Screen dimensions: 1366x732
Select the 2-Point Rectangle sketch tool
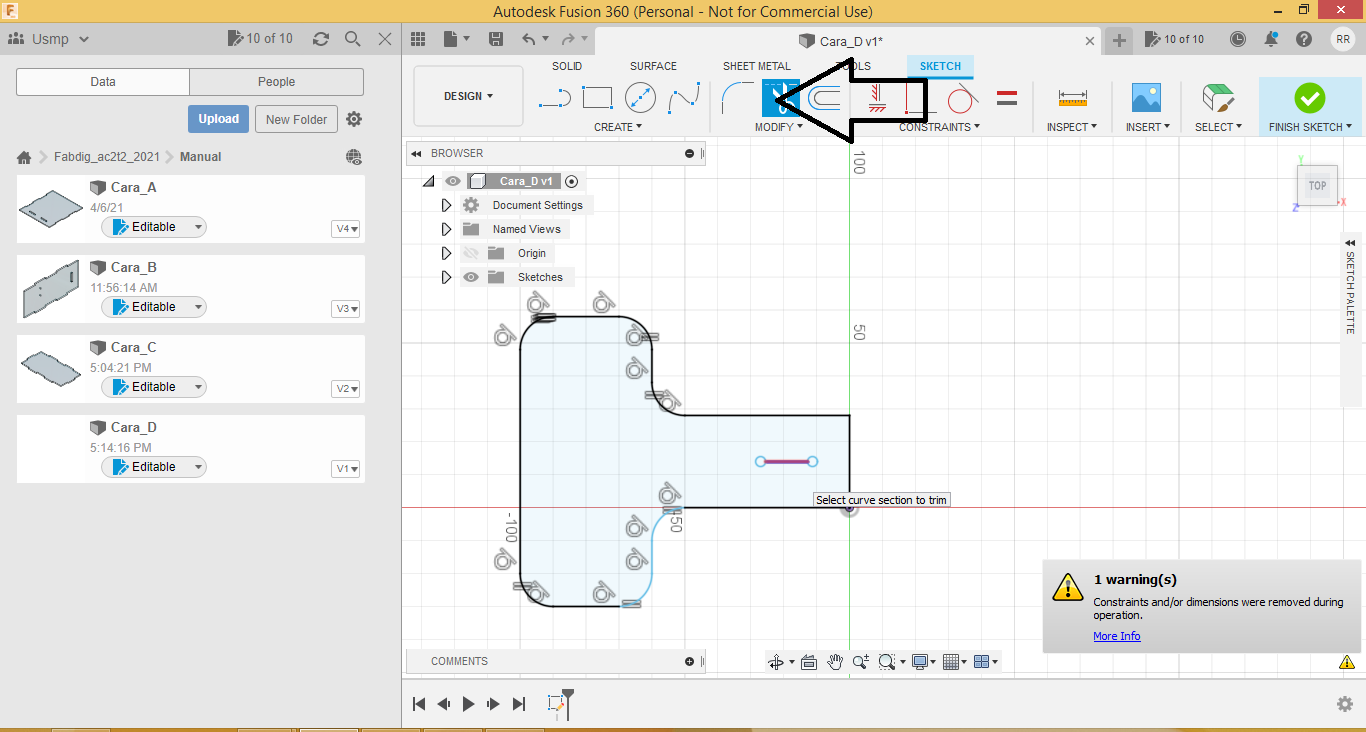click(x=597, y=98)
